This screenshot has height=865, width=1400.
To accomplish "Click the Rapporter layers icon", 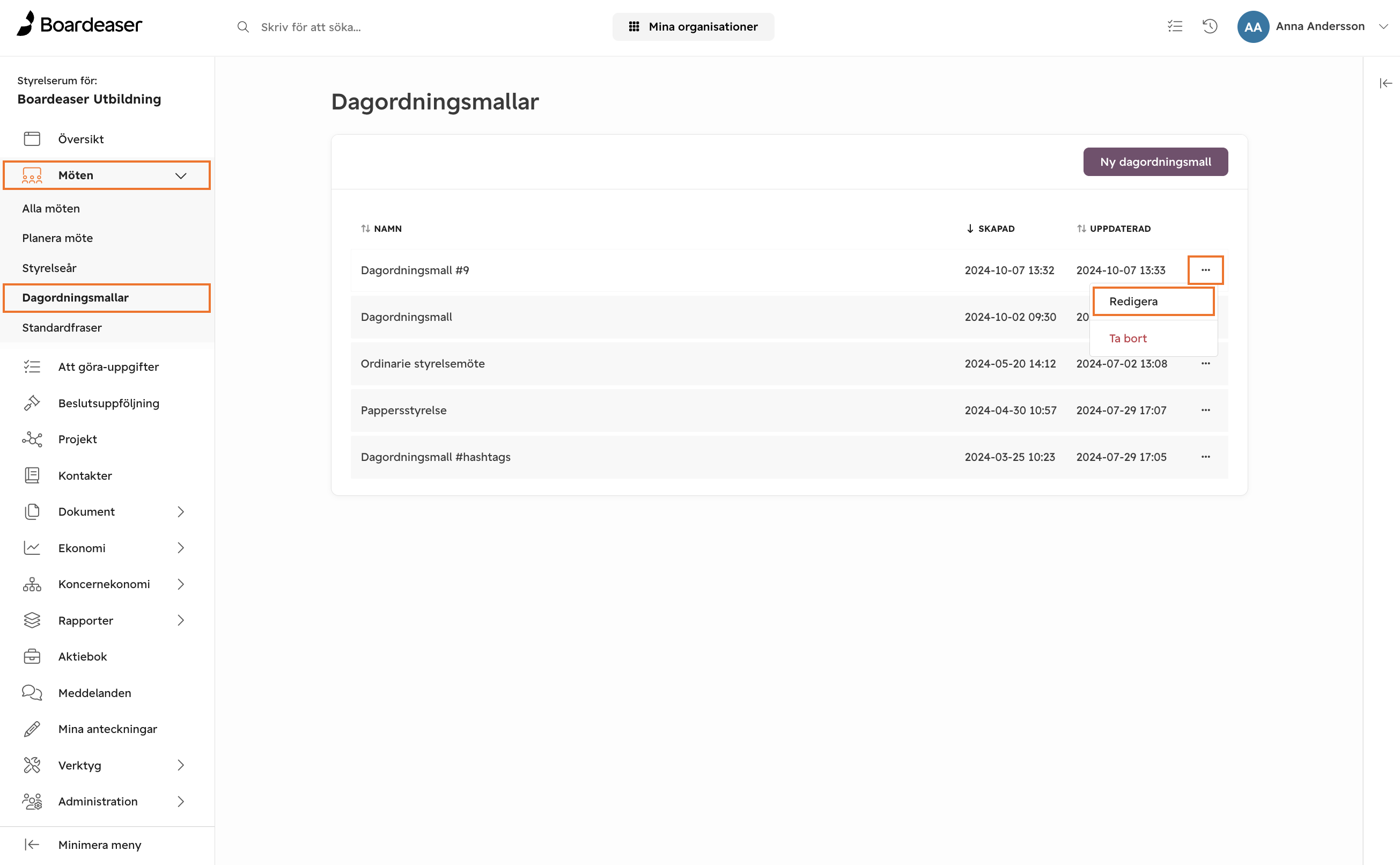I will tap(32, 620).
